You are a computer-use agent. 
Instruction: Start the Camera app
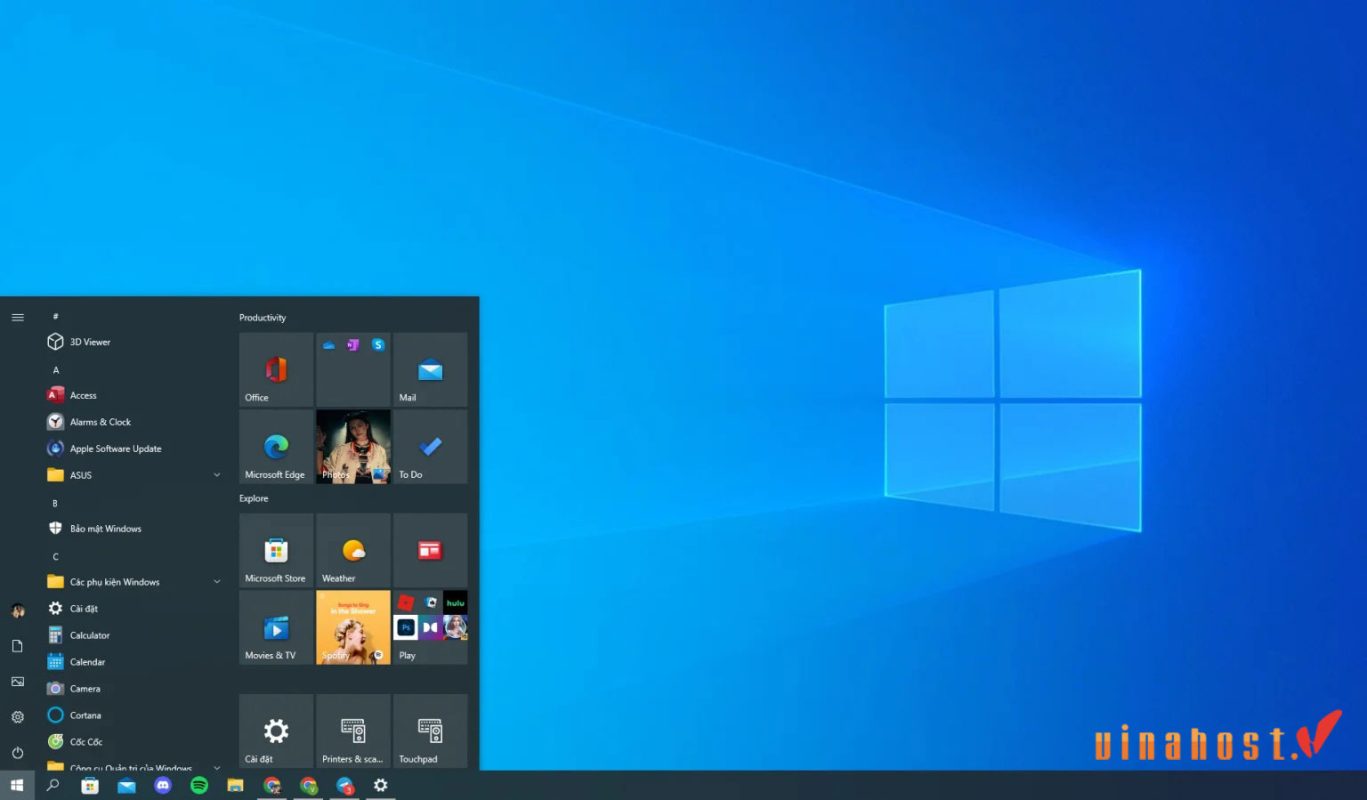(x=84, y=688)
